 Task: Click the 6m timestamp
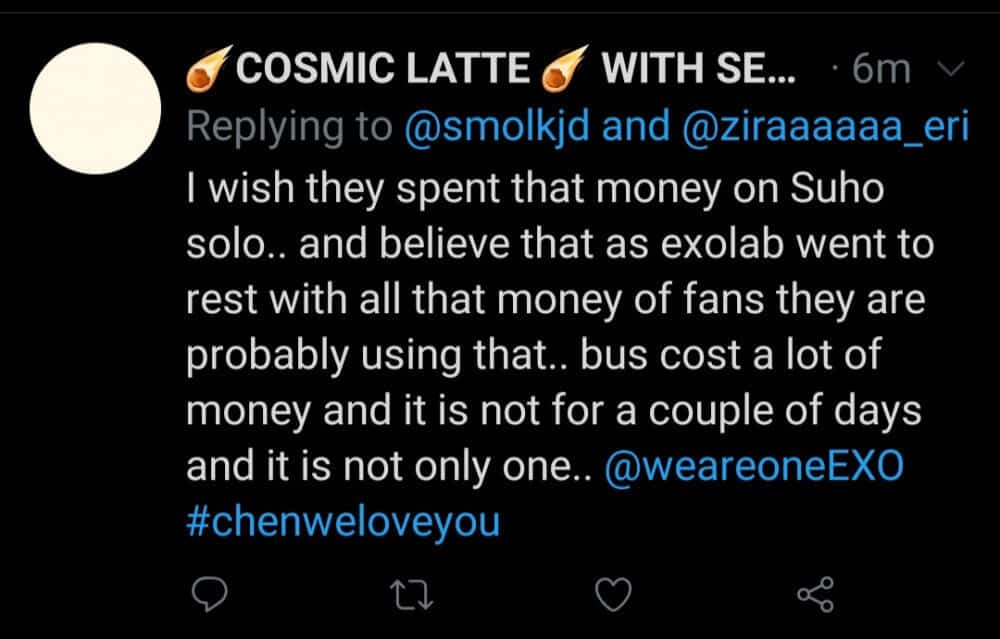point(880,69)
